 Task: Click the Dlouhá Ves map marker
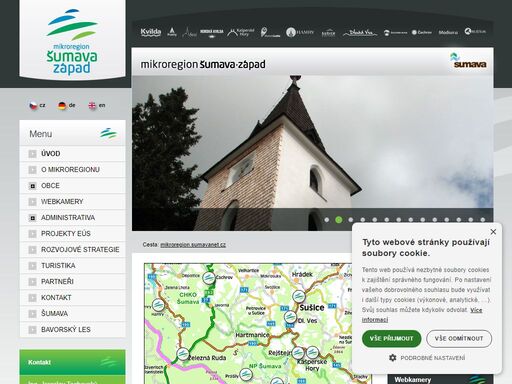coord(290,317)
